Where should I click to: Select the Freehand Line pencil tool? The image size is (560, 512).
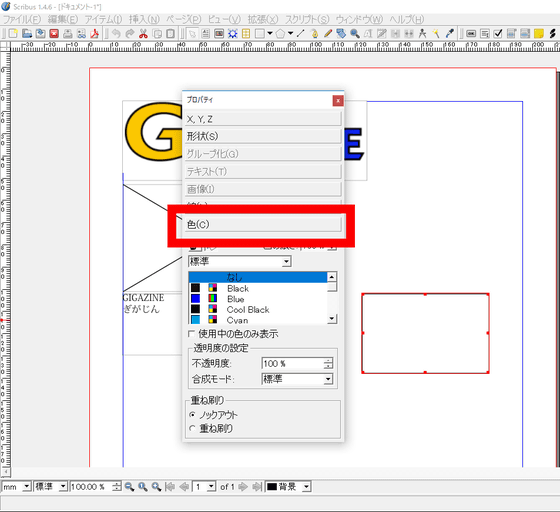pyautogui.click(x=328, y=34)
